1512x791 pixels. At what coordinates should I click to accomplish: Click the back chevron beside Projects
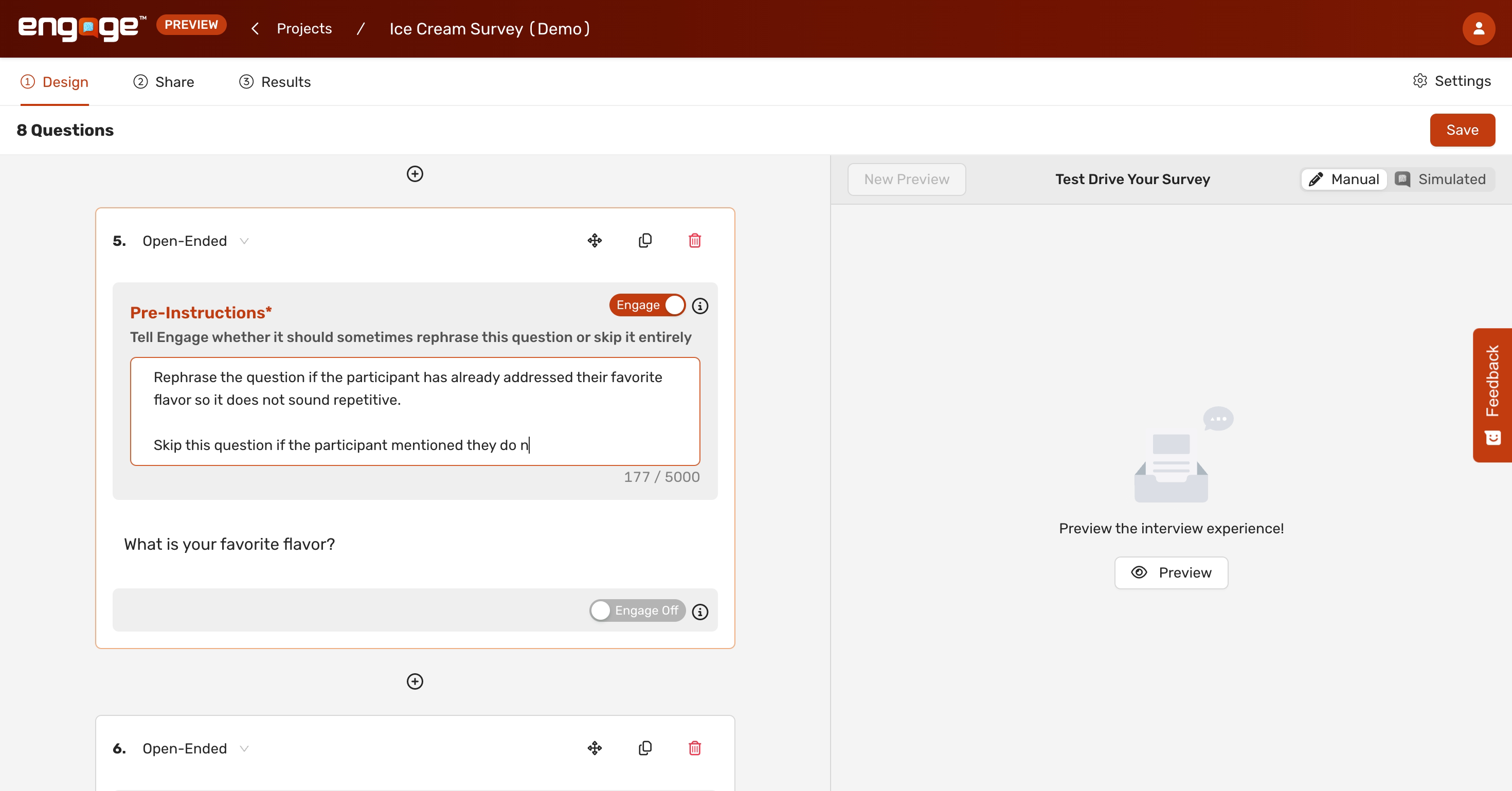255,29
